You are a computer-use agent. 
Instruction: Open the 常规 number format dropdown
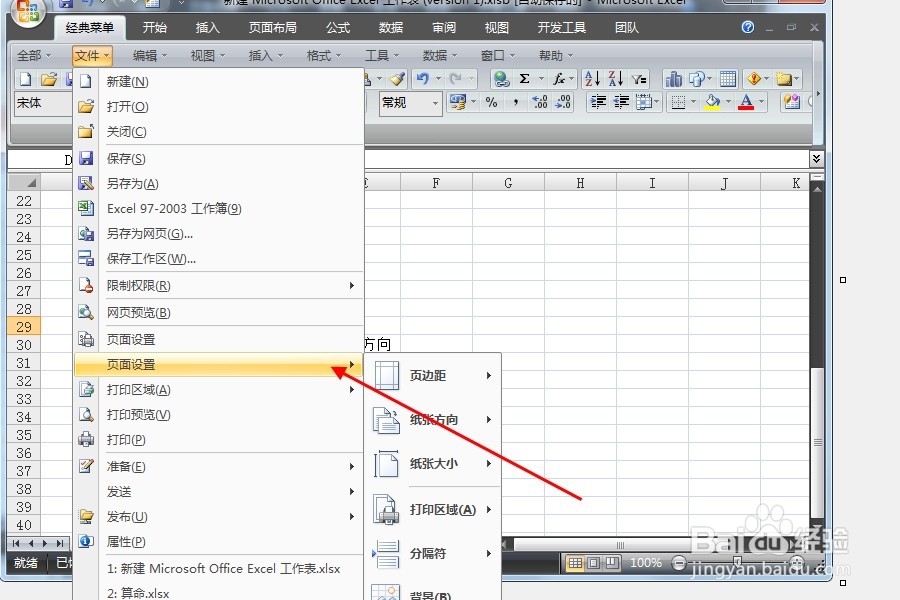pos(435,103)
